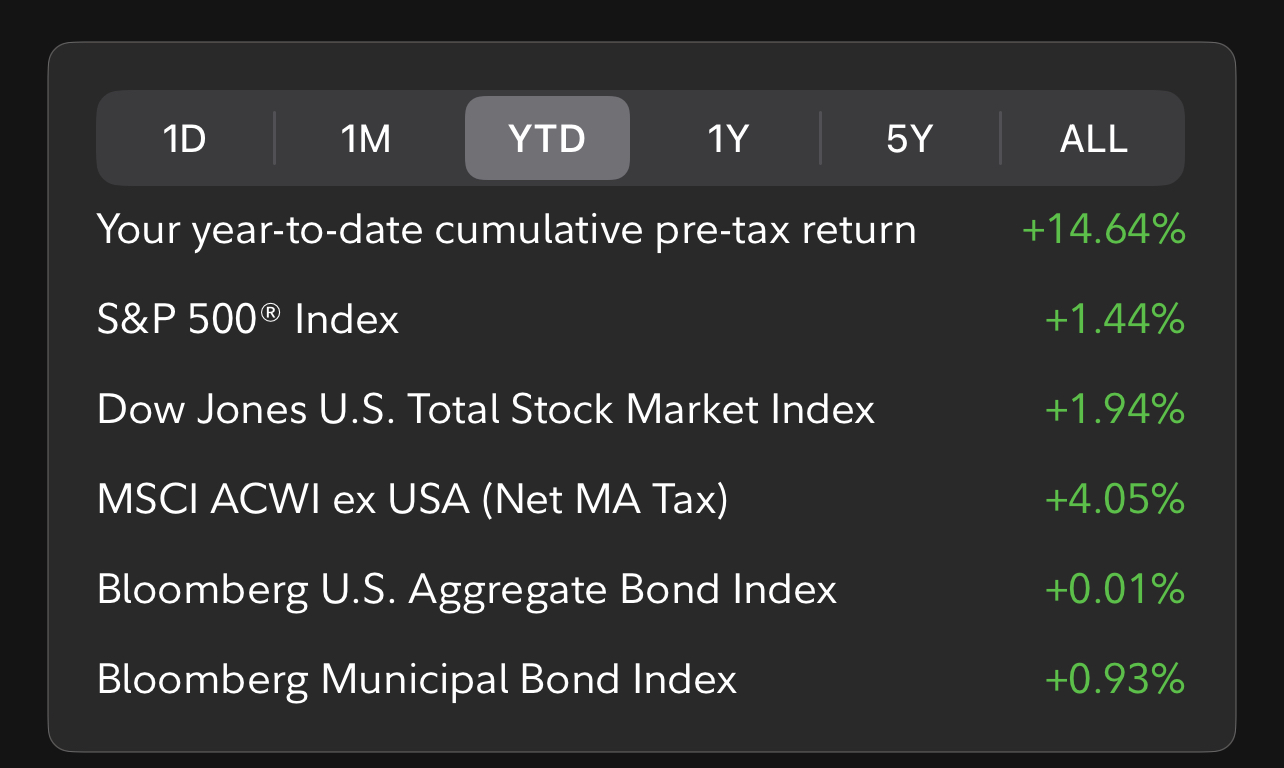Screen dimensions: 1284x768
Task: Open the S&P 500 Index row
Action: click(248, 320)
